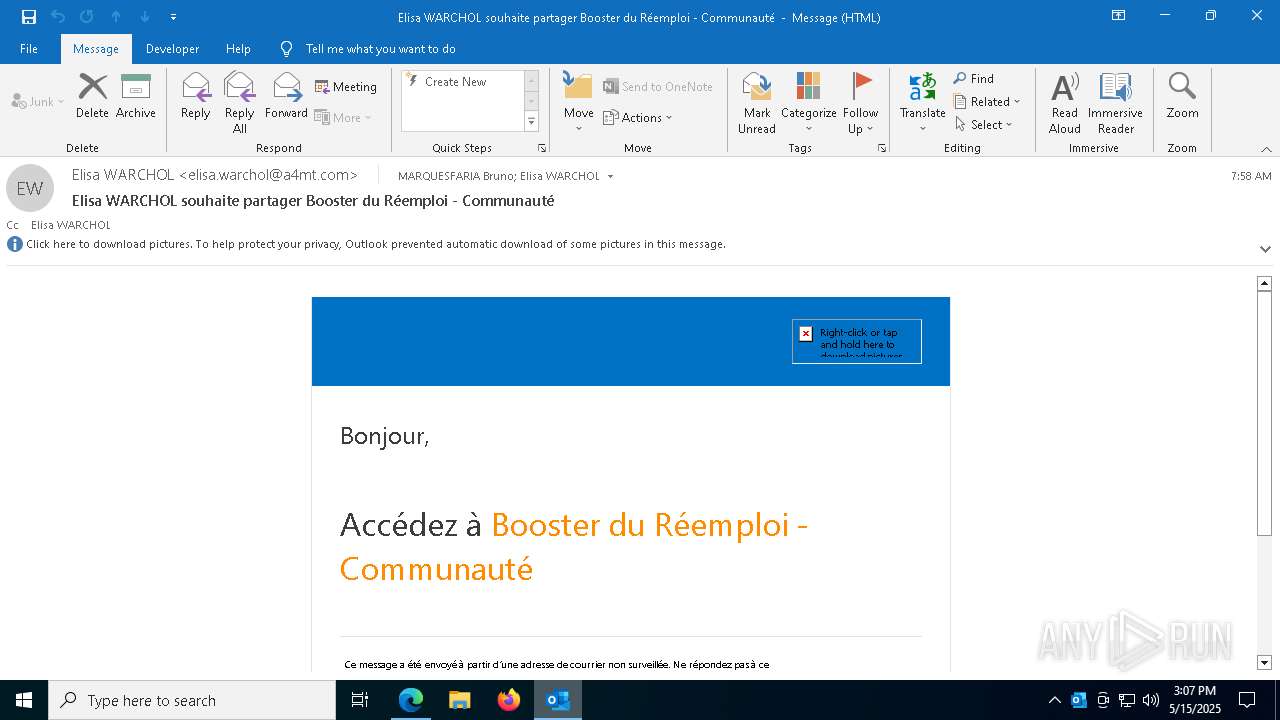
Task: Click the EW sender avatar
Action: [x=30, y=188]
